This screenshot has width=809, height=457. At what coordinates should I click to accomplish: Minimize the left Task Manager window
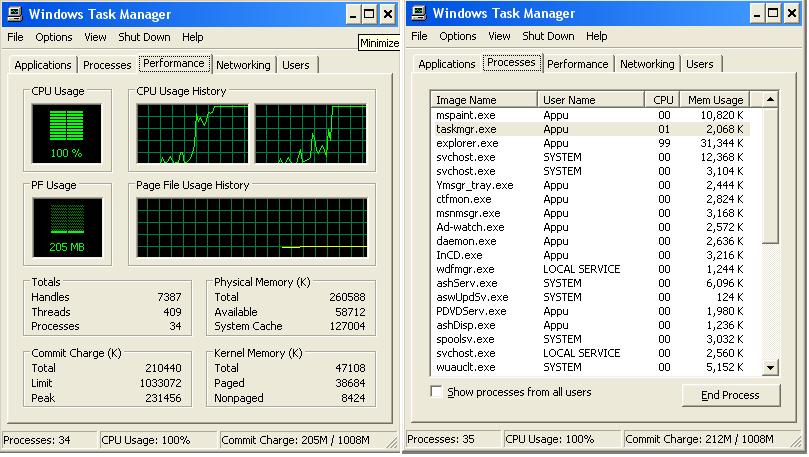pos(352,14)
